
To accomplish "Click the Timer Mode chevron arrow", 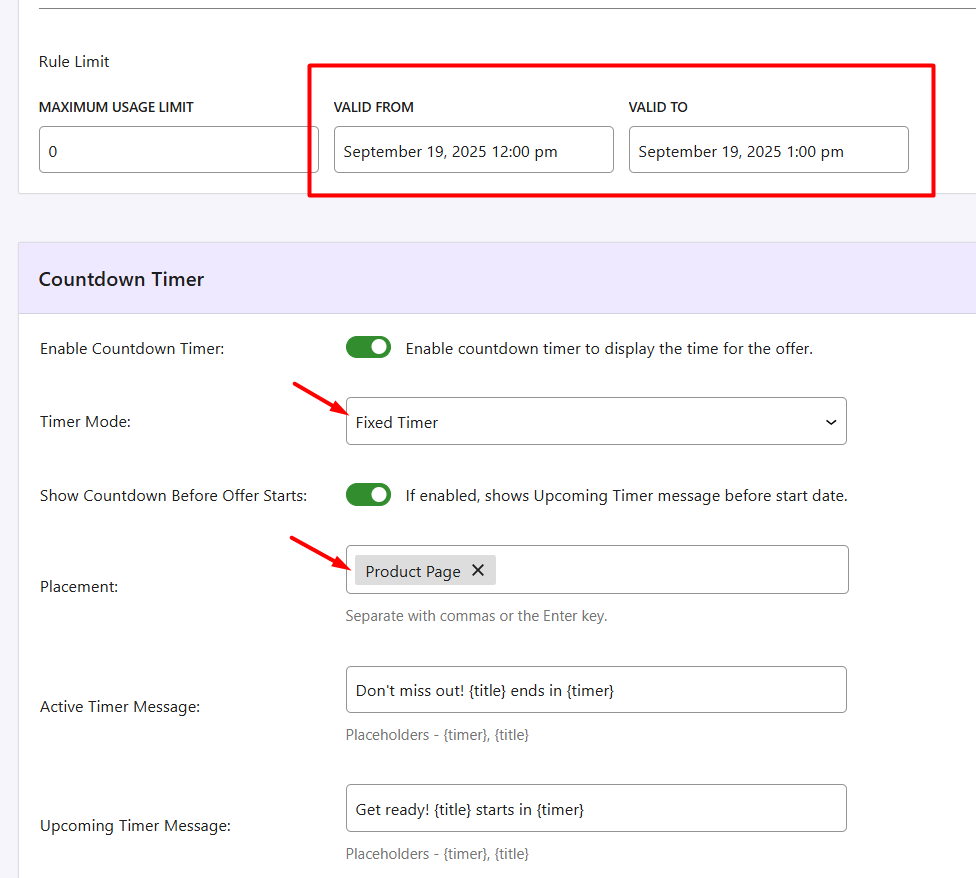I will [x=830, y=422].
